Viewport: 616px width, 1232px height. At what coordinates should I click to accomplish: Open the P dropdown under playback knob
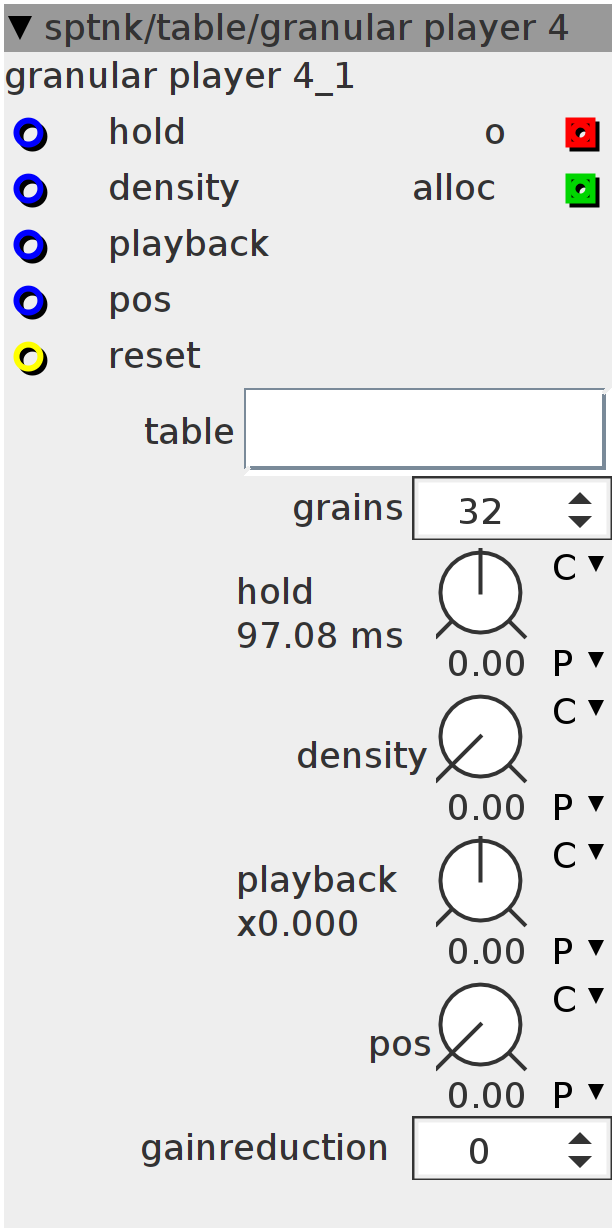[x=578, y=952]
